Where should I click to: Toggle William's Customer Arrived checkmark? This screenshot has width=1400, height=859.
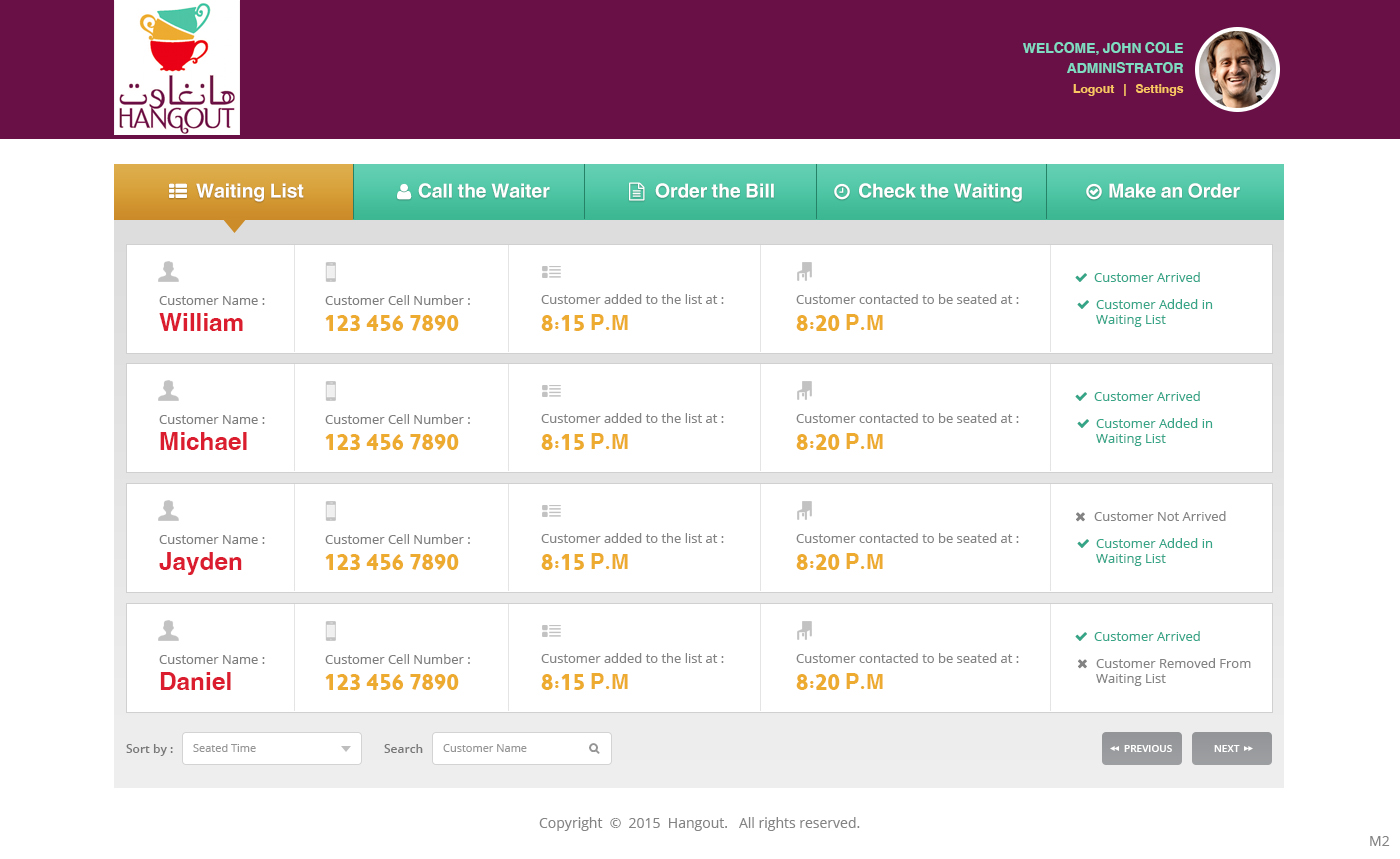click(1081, 278)
